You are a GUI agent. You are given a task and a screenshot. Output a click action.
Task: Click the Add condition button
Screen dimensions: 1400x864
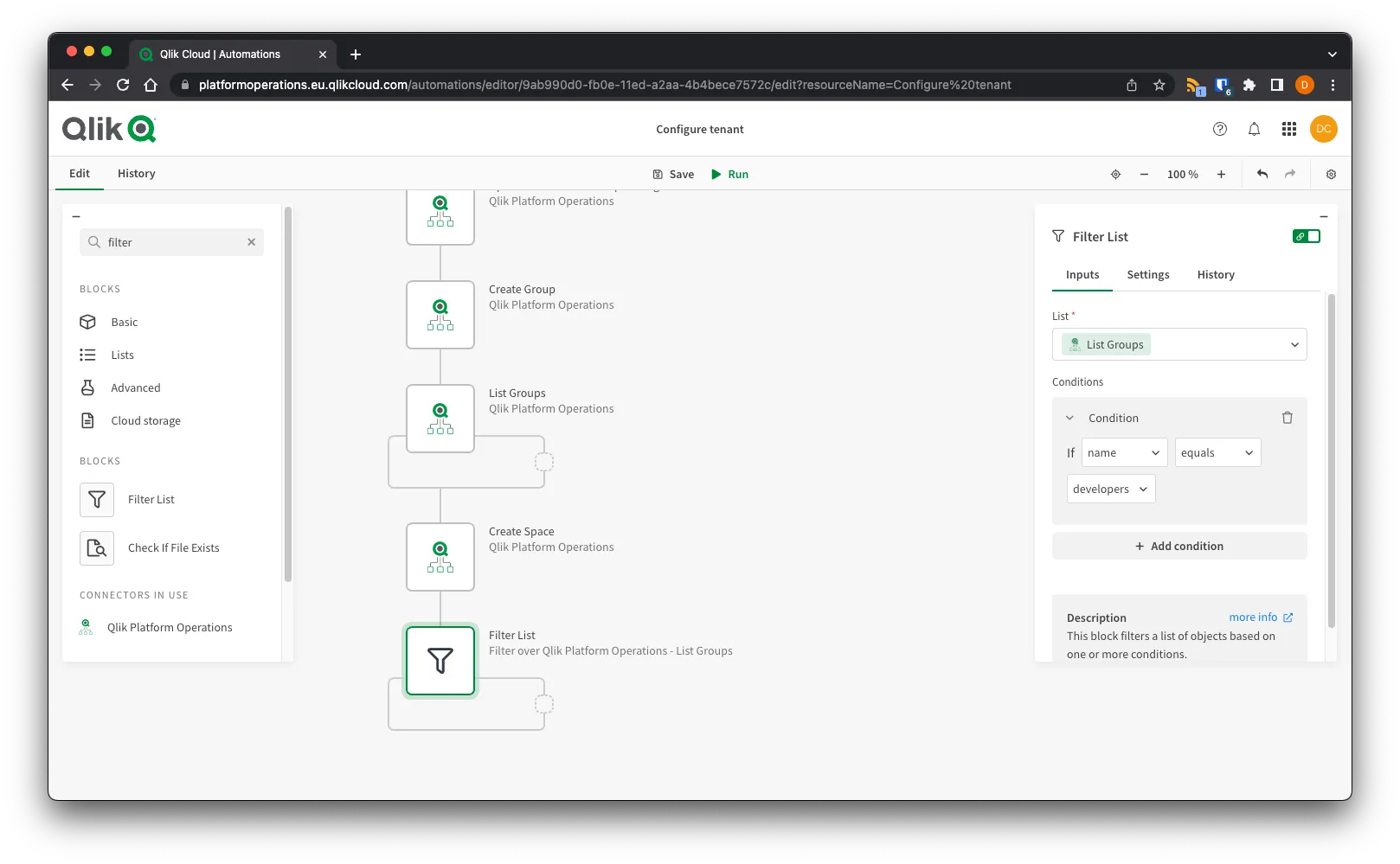[x=1178, y=546]
